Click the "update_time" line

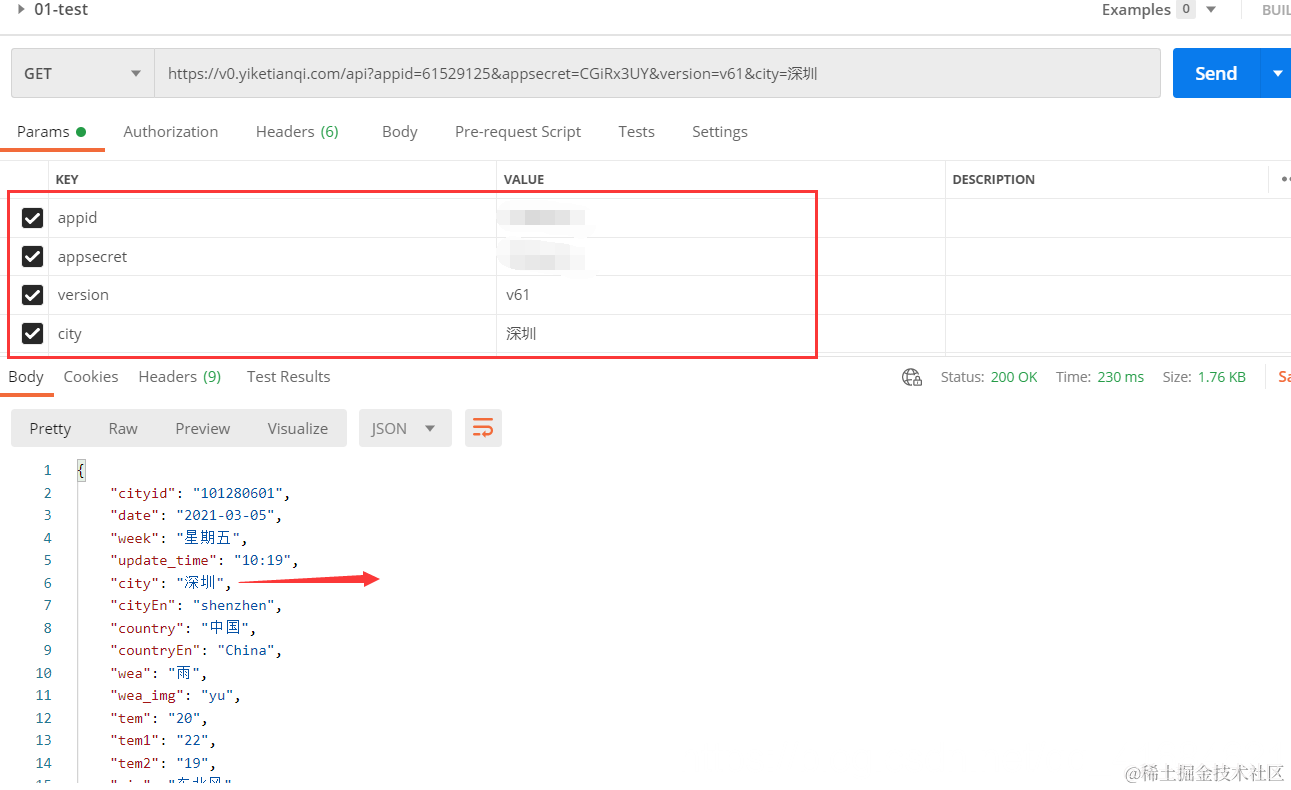[204, 560]
